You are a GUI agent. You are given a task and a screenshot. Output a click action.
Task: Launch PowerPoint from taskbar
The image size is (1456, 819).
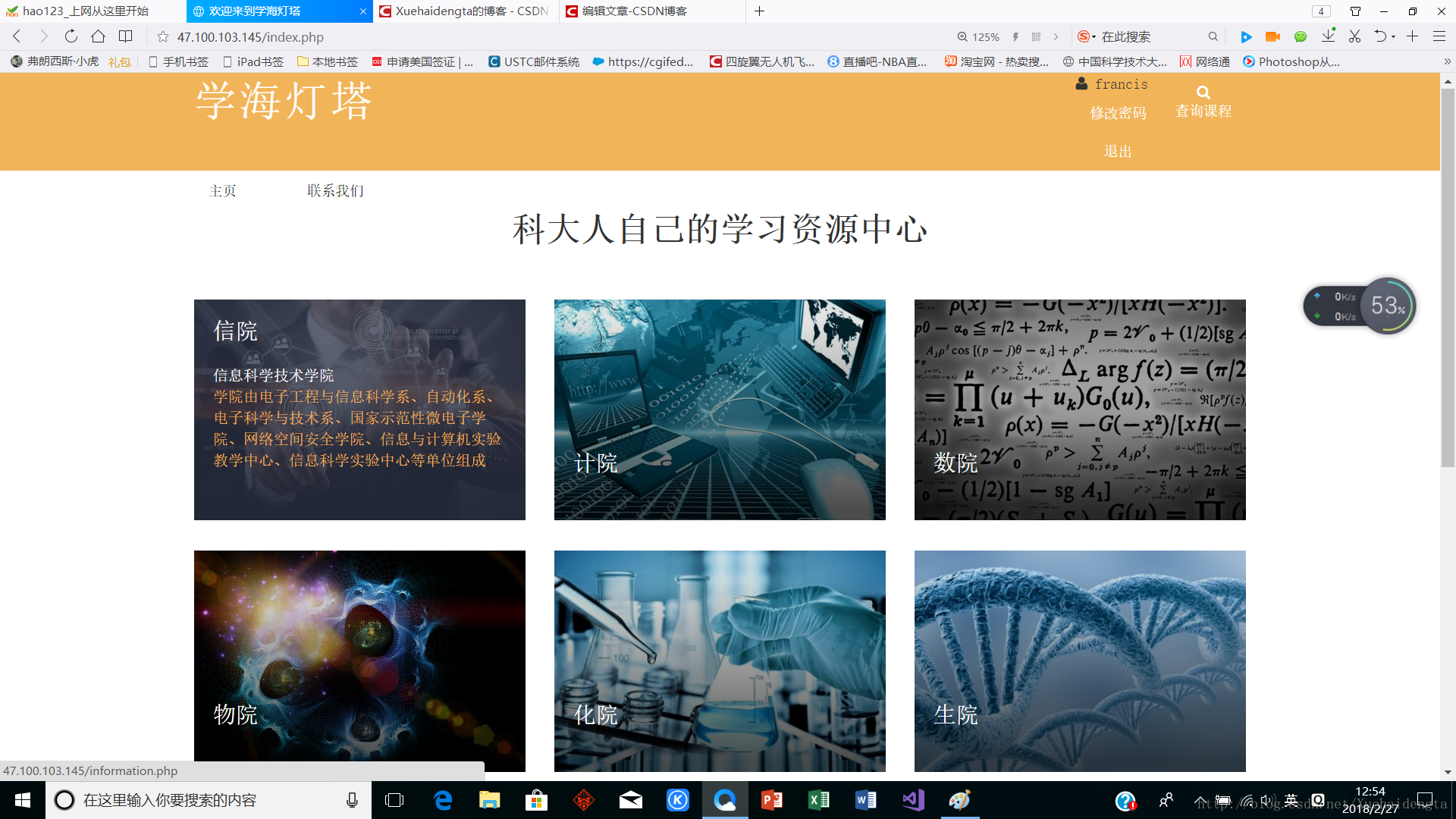click(x=772, y=800)
